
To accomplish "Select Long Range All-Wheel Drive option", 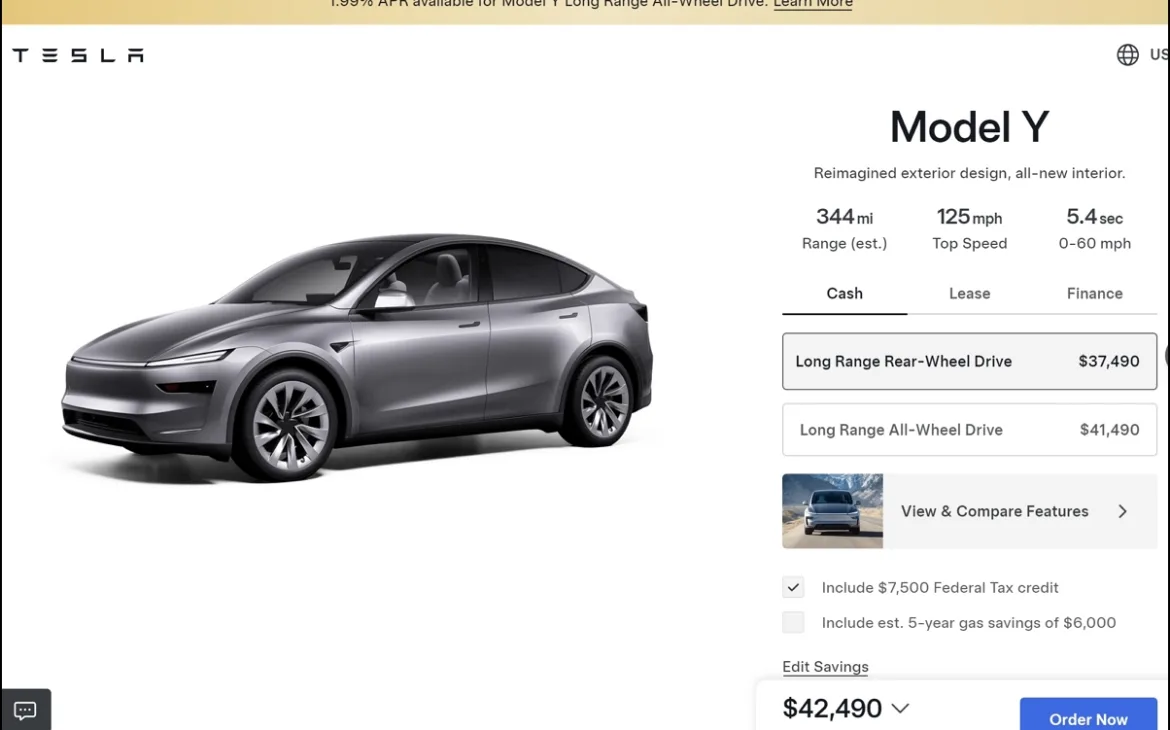I will coord(969,430).
